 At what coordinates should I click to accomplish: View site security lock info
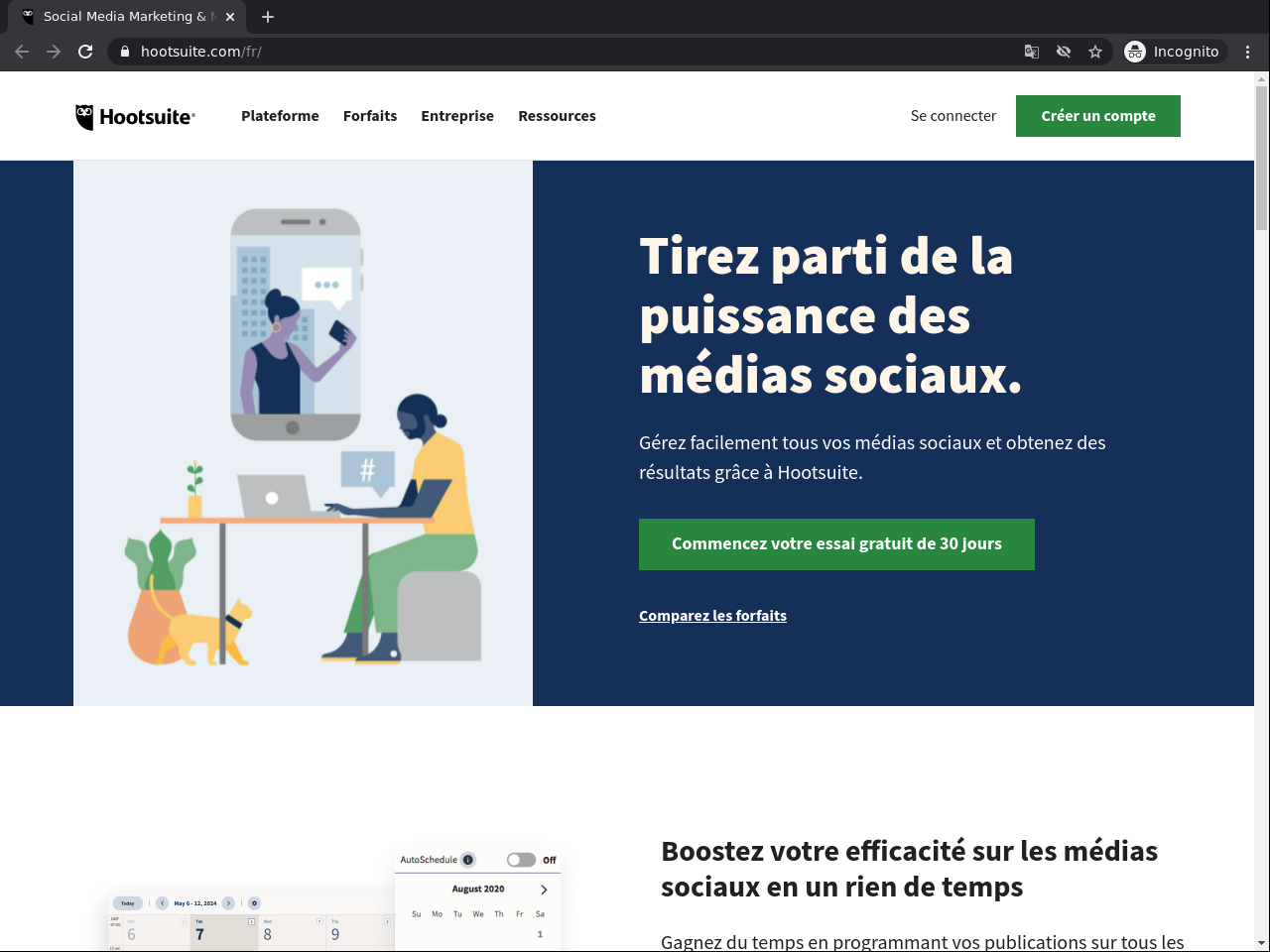[125, 52]
